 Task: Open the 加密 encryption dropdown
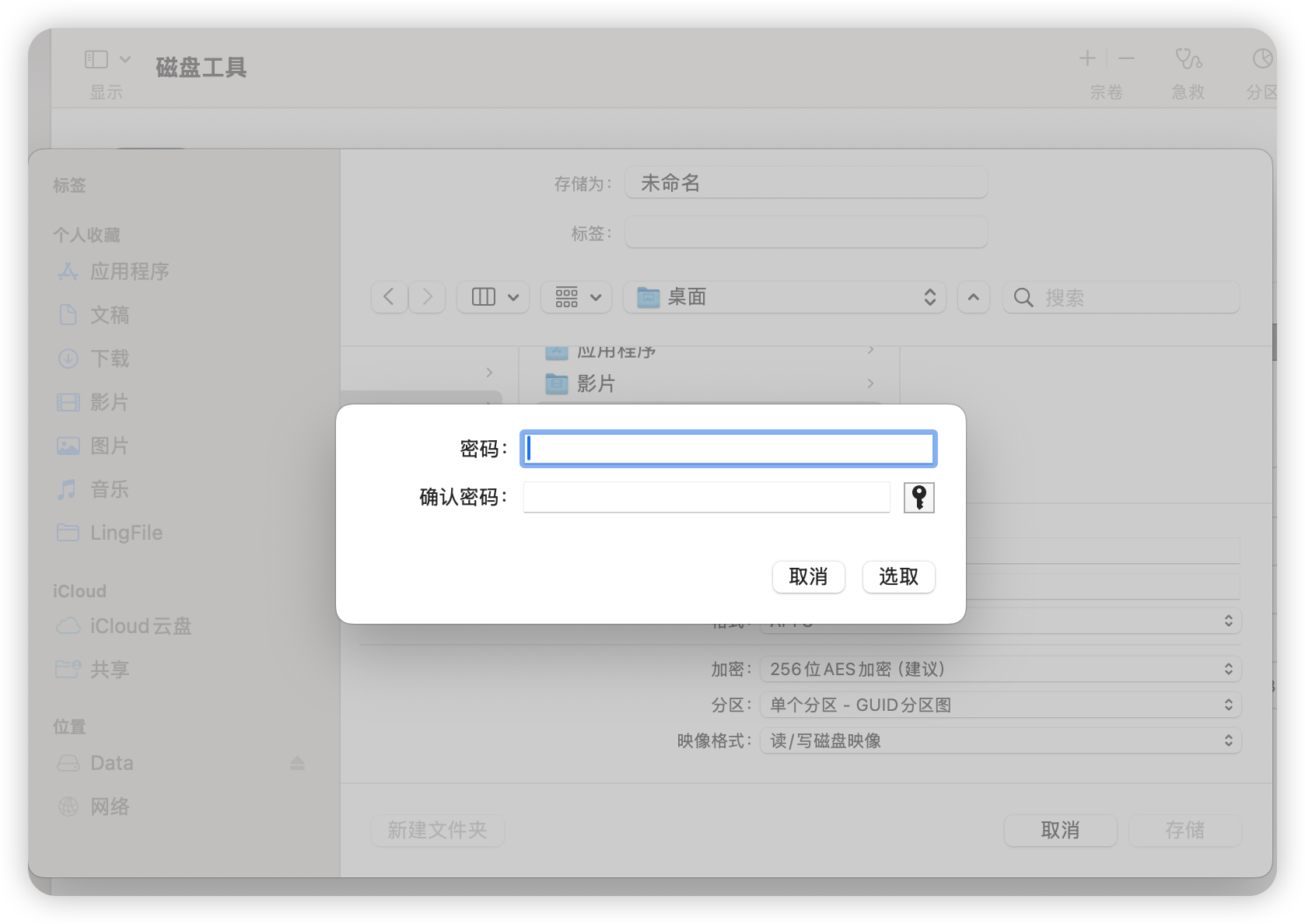tap(999, 669)
